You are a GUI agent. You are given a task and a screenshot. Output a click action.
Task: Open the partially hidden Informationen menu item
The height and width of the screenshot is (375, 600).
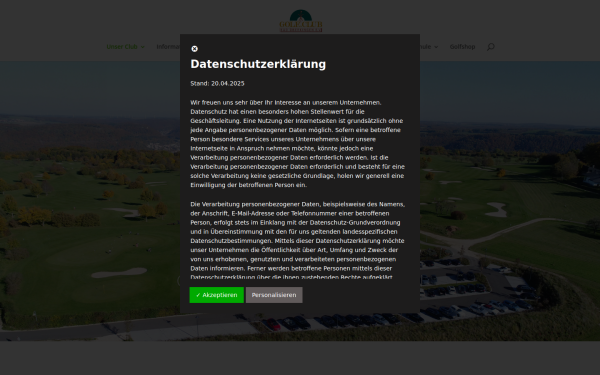pos(168,47)
